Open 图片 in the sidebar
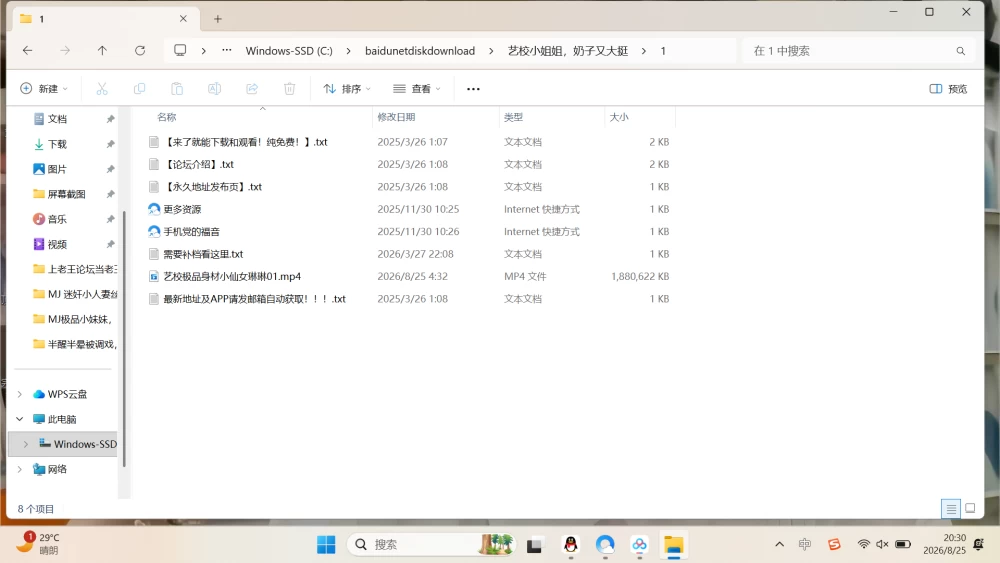Viewport: 1000px width, 563px height. click(57, 169)
